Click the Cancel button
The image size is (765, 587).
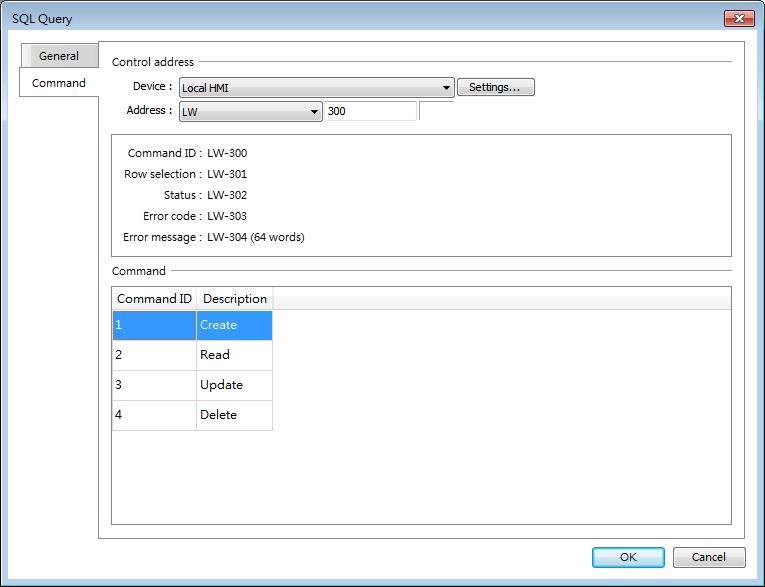709,557
